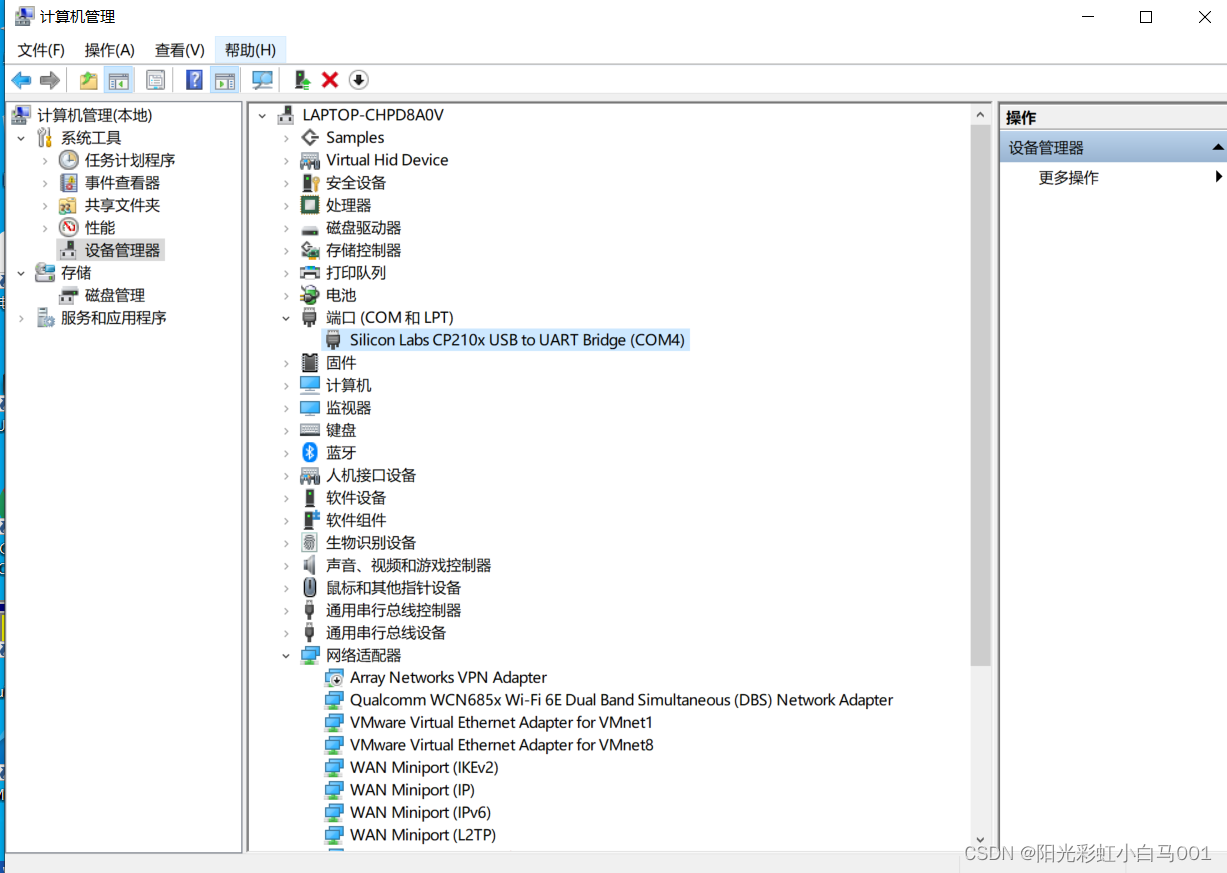The height and width of the screenshot is (873, 1227).
Task: Click the device list vertical scrollbar
Action: click(980, 395)
